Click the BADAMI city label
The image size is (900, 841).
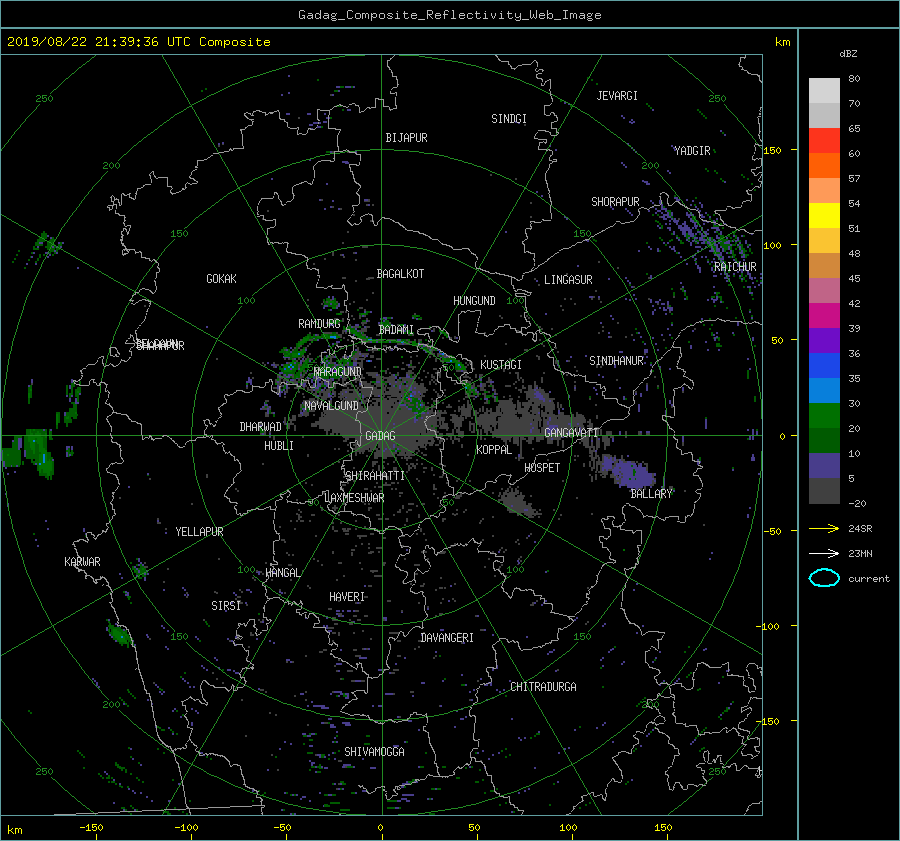click(x=396, y=330)
